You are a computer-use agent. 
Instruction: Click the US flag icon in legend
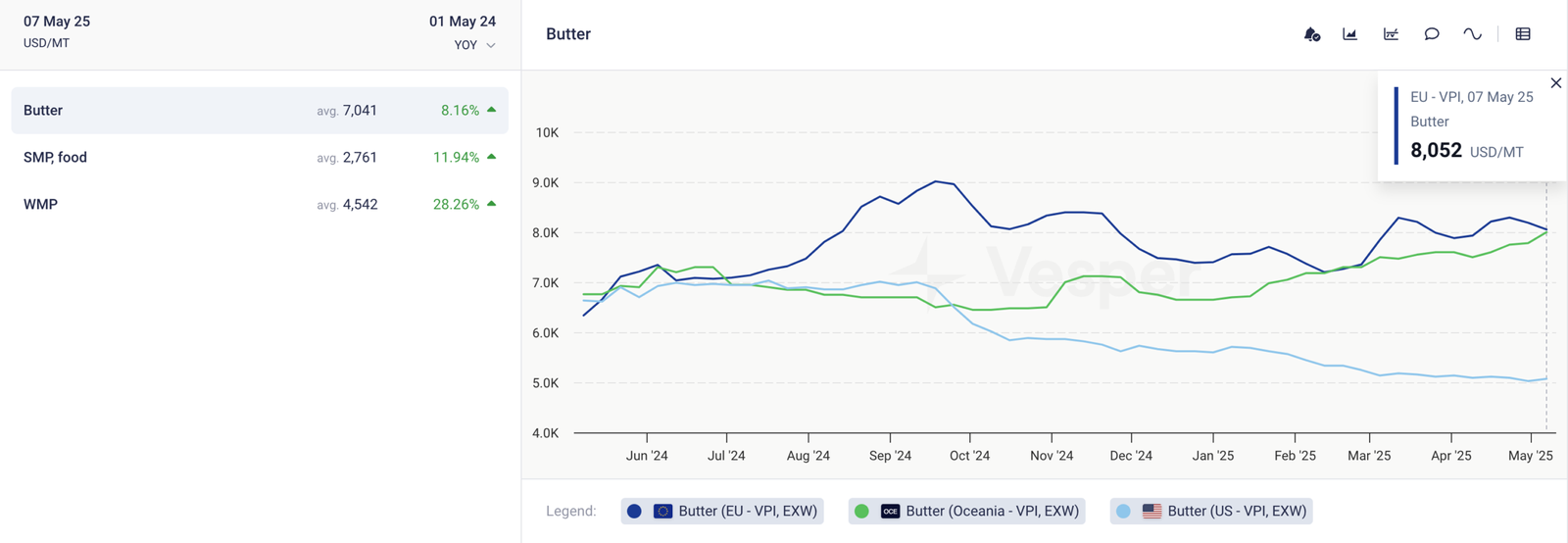tap(1151, 512)
